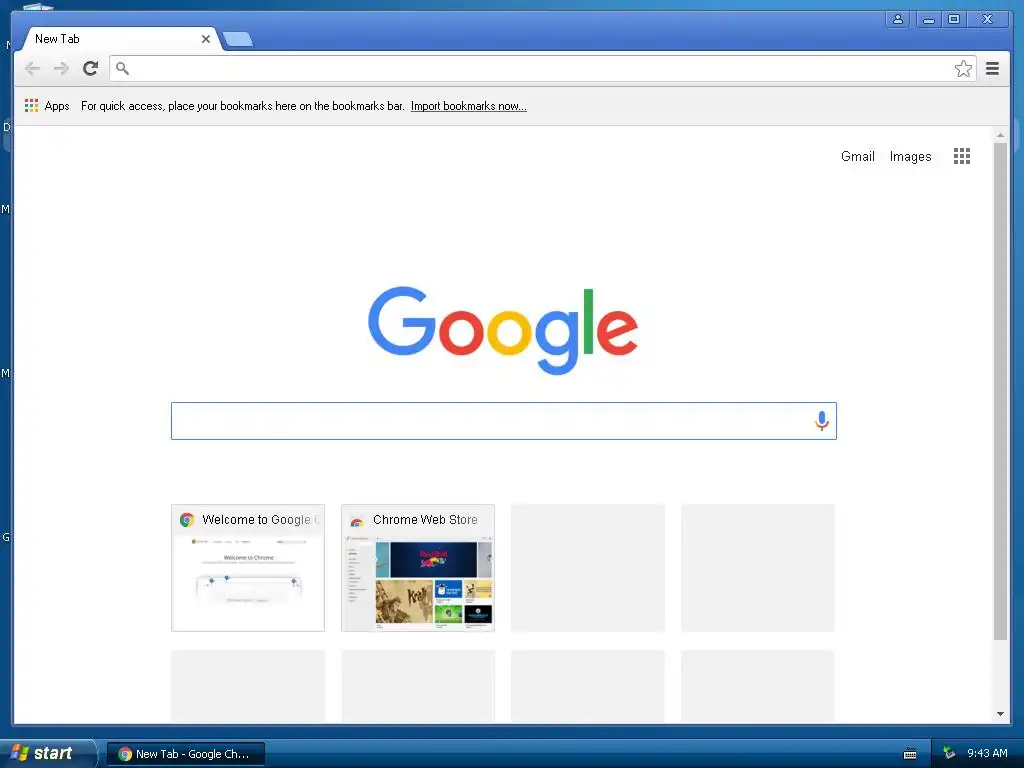Select the New Tab - Google Chrome taskbar button
Viewport: 1024px width, 768px height.
point(185,754)
